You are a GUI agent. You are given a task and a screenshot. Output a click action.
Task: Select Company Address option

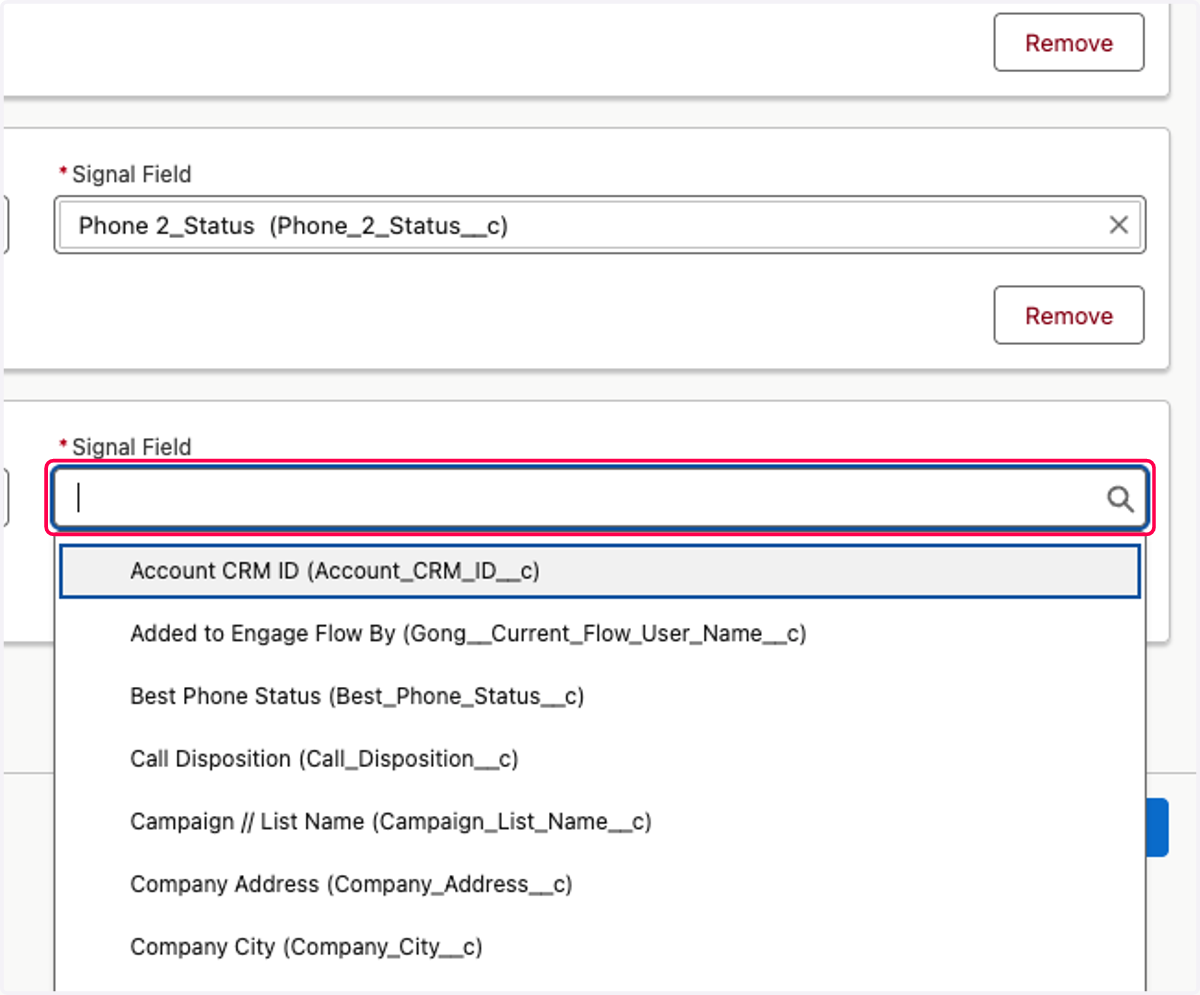coord(600,884)
